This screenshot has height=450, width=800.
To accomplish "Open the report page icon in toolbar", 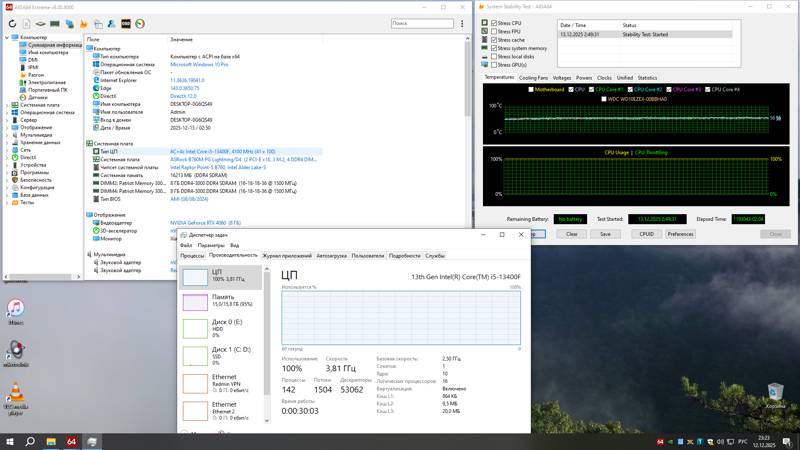I will tap(27, 24).
